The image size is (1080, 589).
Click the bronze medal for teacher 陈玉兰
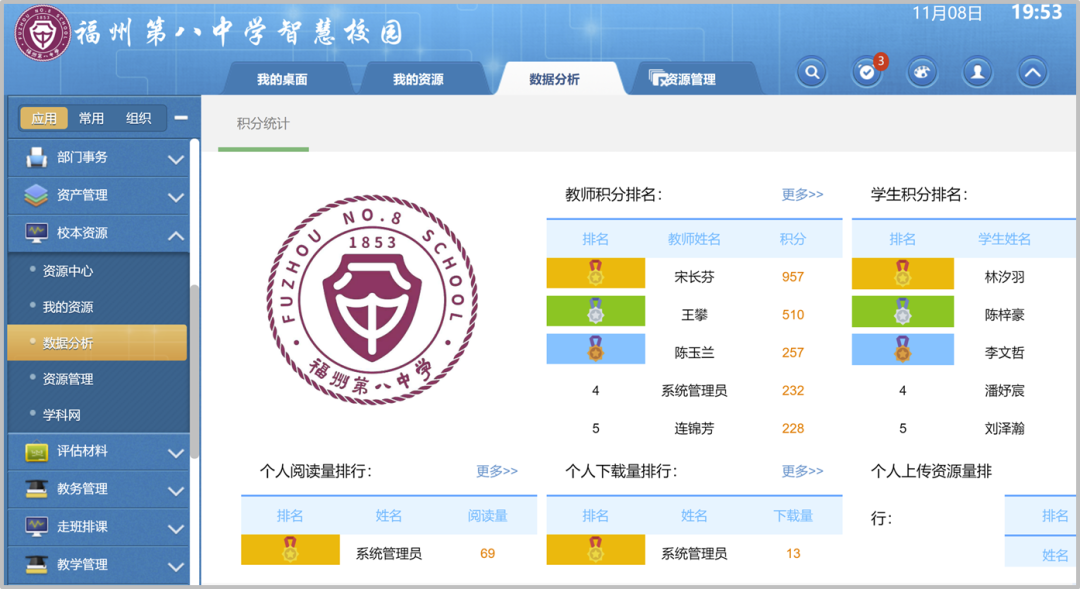(x=595, y=349)
